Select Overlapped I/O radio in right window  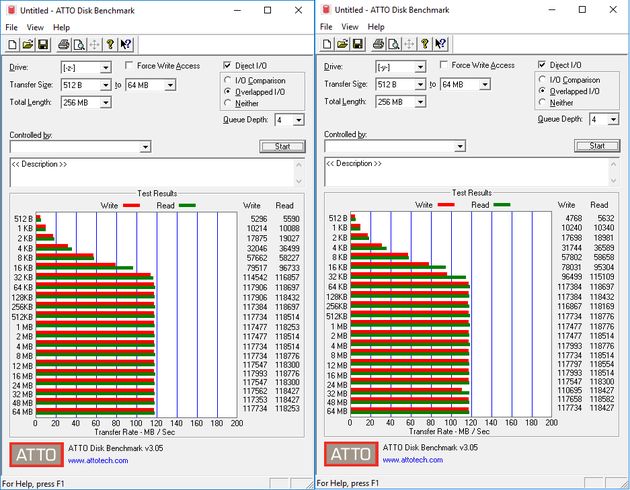(542, 91)
